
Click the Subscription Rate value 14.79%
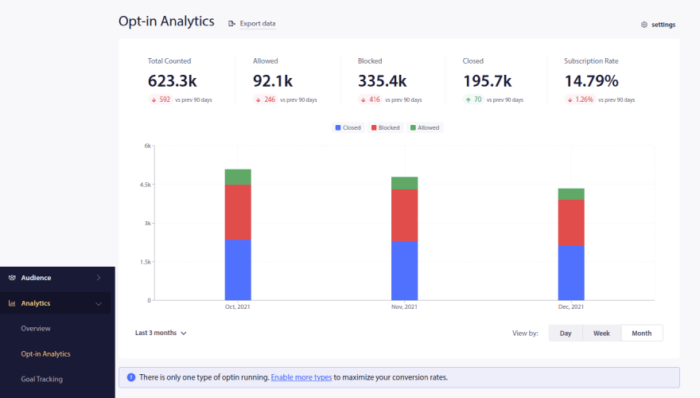tap(592, 81)
